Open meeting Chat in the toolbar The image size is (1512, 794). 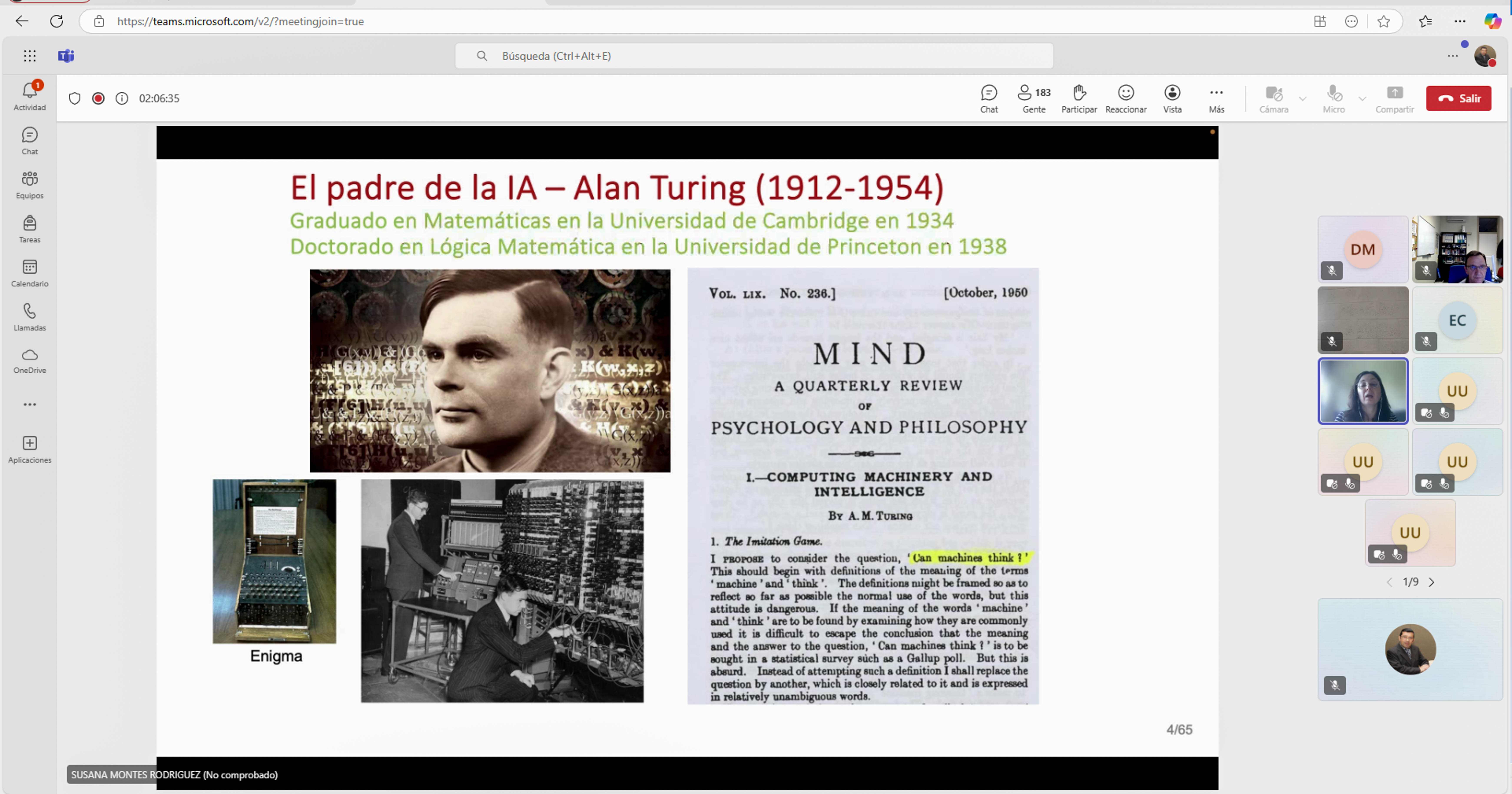tap(989, 99)
